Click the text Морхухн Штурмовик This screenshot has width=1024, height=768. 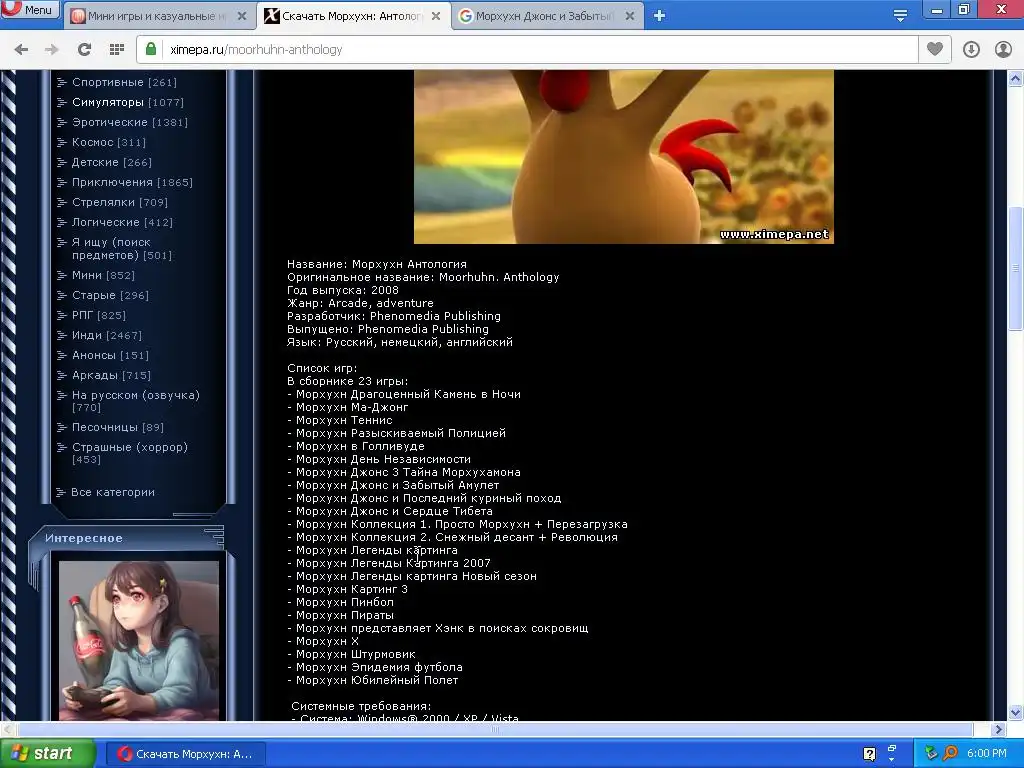(x=355, y=654)
